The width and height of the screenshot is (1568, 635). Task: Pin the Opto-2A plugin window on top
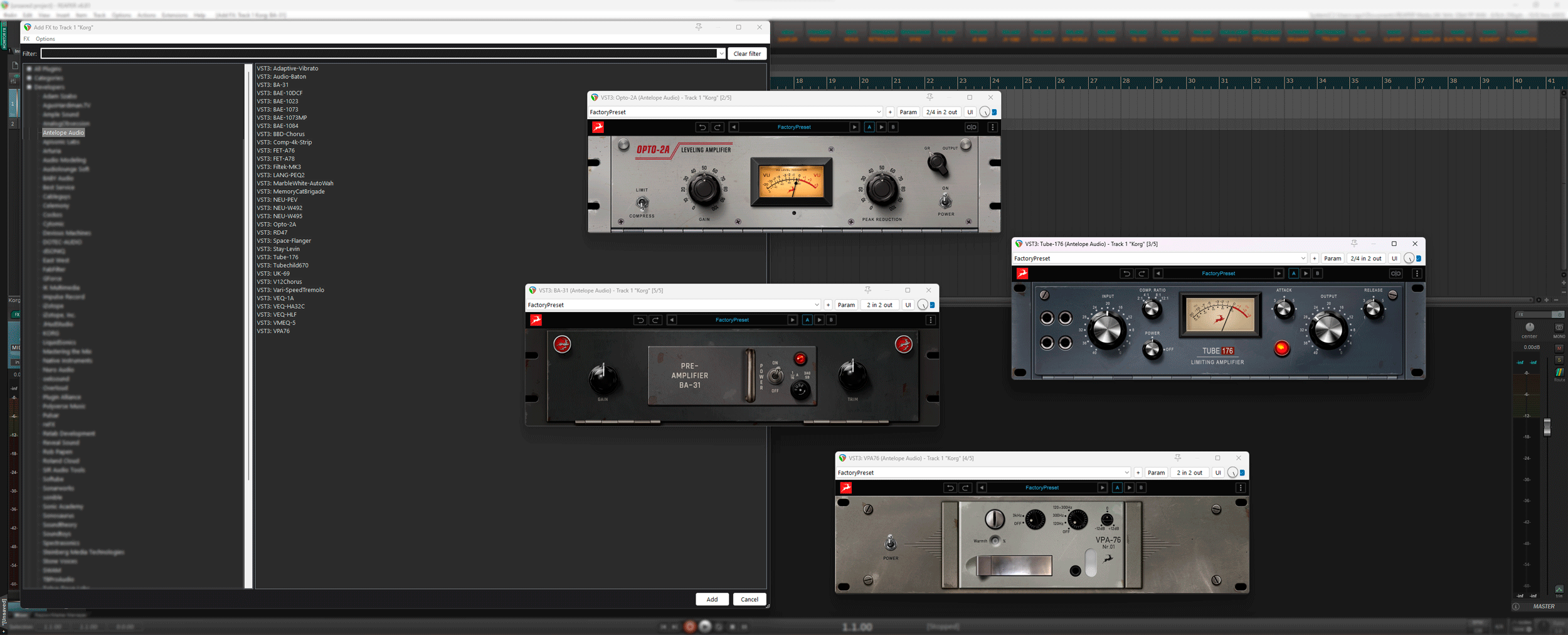tap(930, 97)
